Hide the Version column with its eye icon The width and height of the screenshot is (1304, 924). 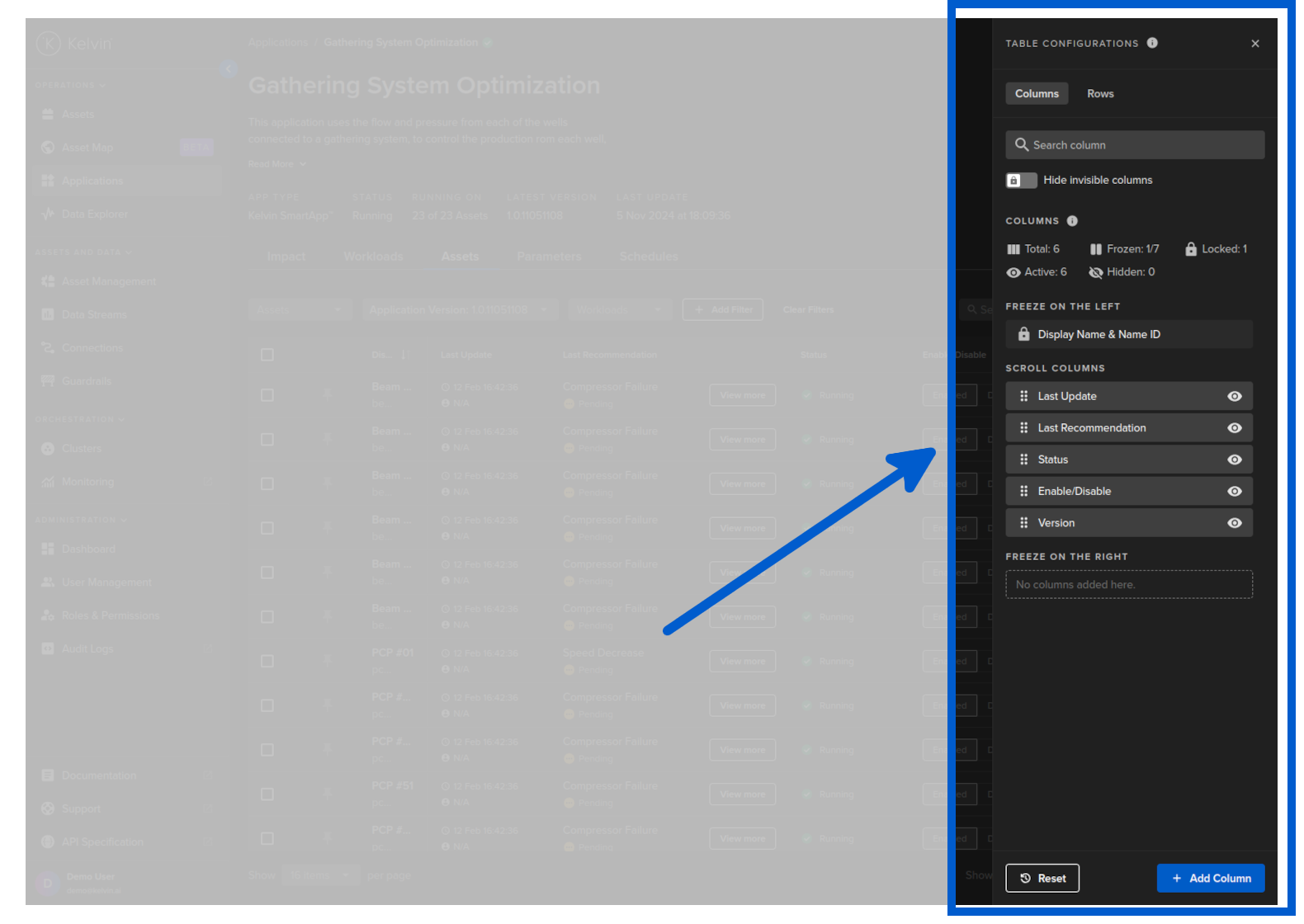(x=1234, y=523)
